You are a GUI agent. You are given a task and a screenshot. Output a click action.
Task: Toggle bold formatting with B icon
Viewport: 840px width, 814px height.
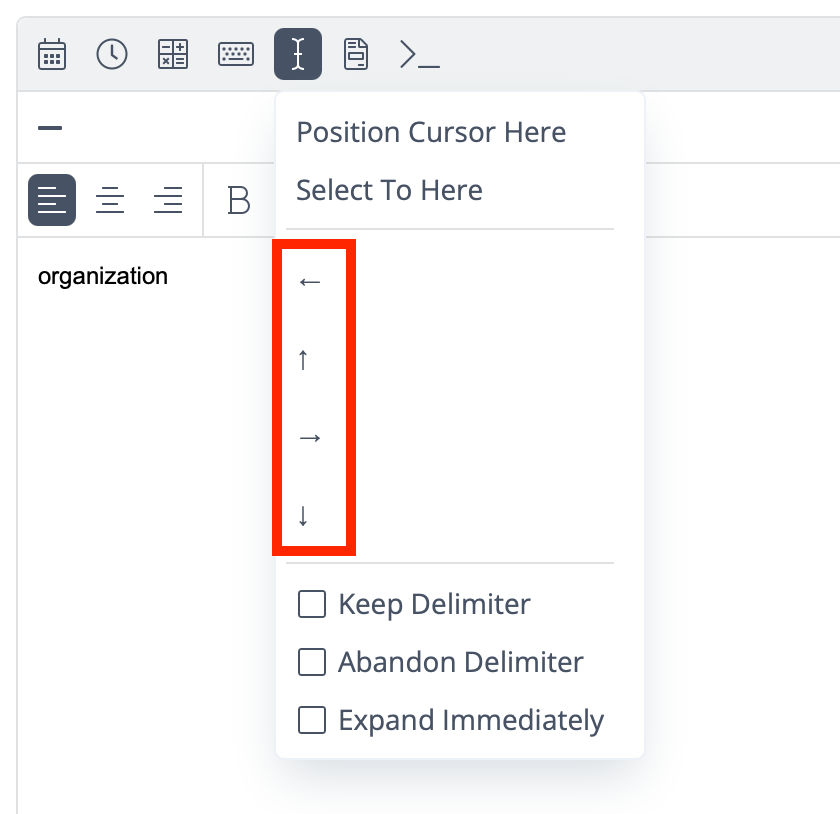pyautogui.click(x=238, y=200)
